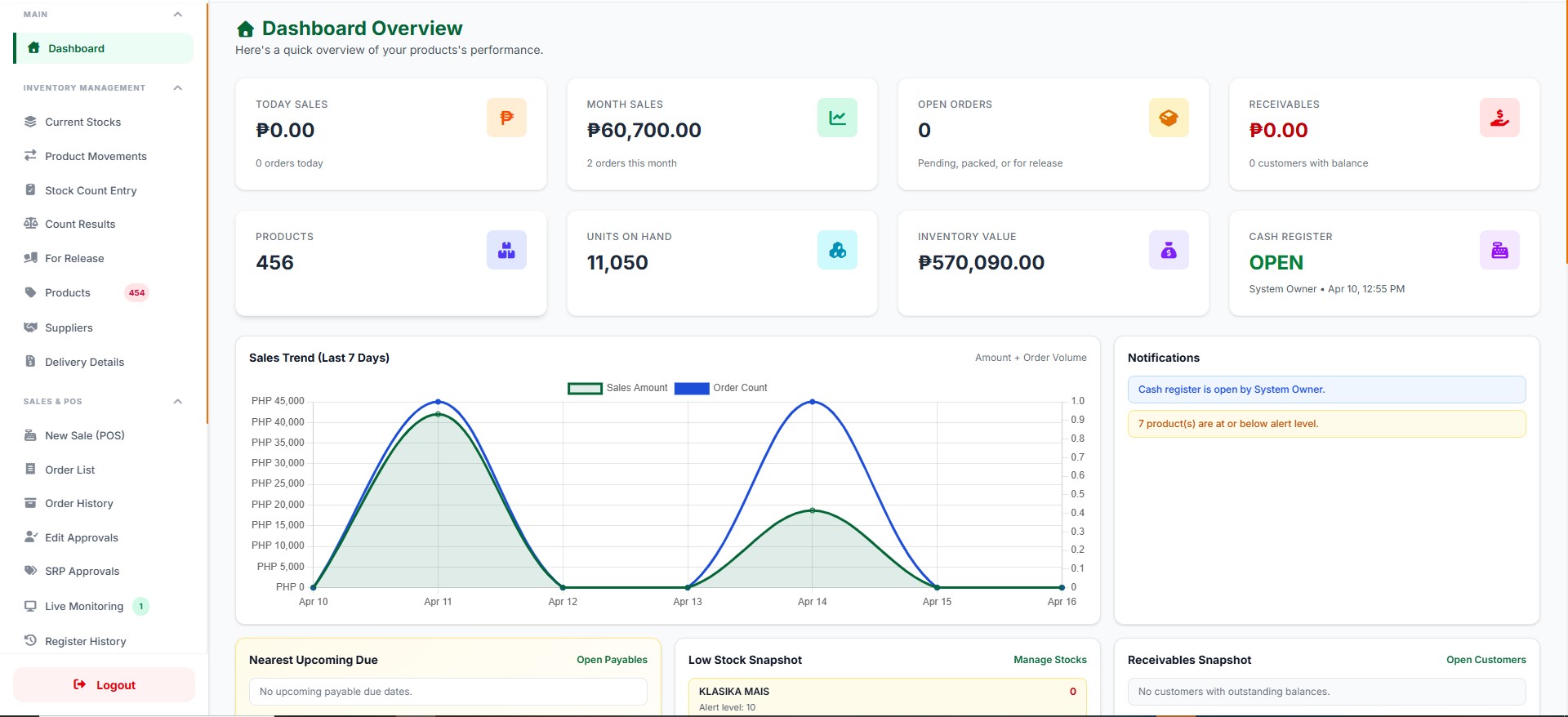The height and width of the screenshot is (717, 1568).
Task: Collapse the Main sidebar section
Action: pos(177,15)
